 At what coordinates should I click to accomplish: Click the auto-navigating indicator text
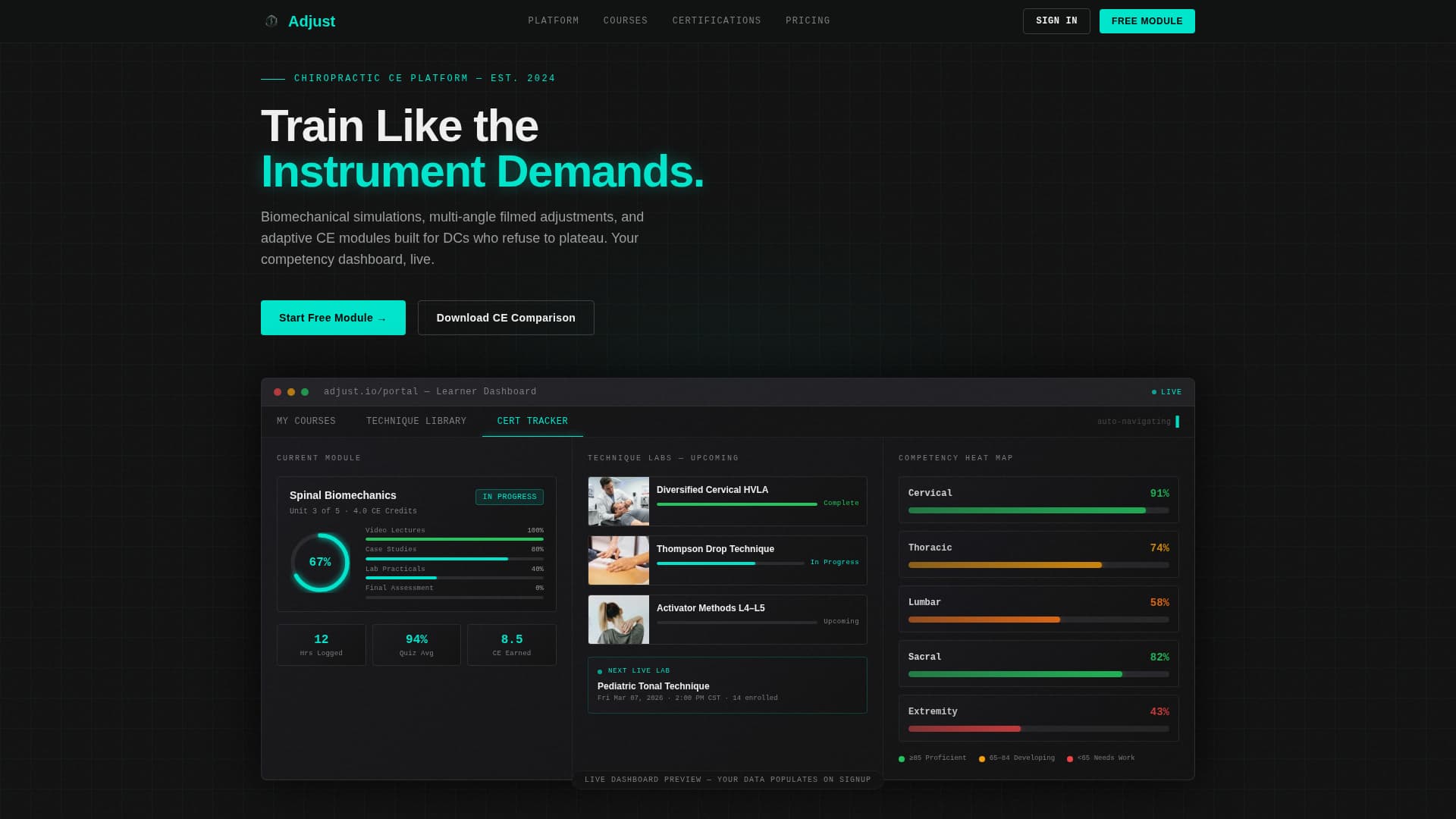coord(1134,422)
